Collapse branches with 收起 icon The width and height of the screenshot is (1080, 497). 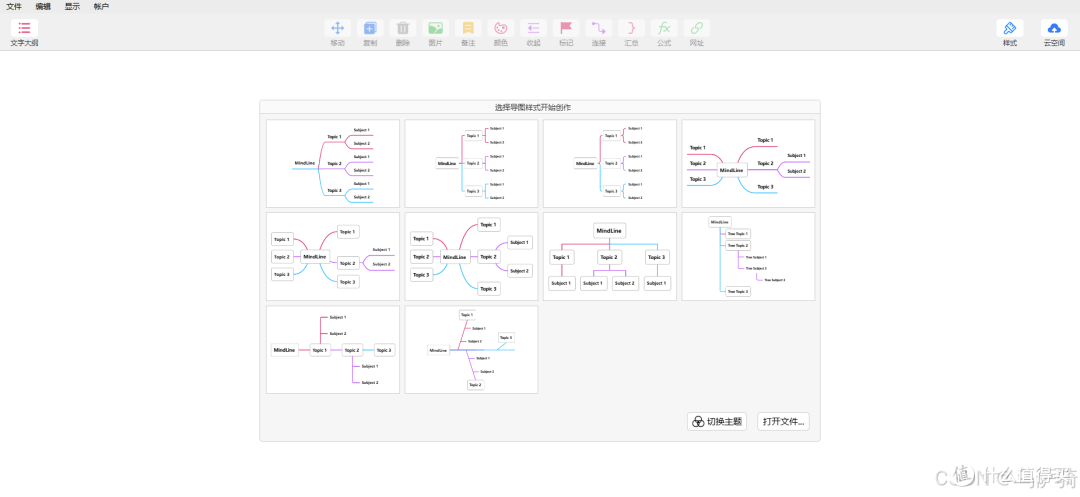pos(533,28)
